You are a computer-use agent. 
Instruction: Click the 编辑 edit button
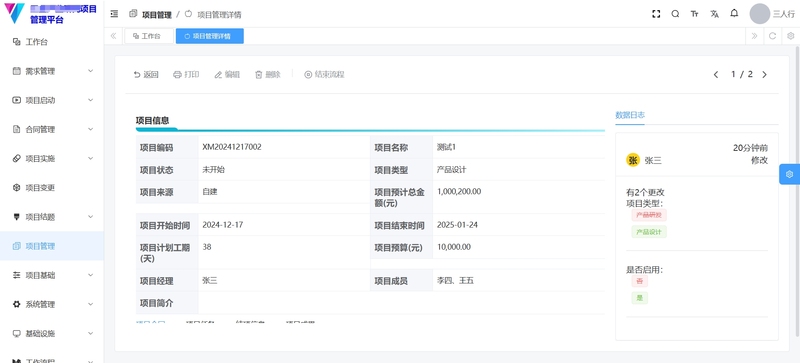(227, 75)
